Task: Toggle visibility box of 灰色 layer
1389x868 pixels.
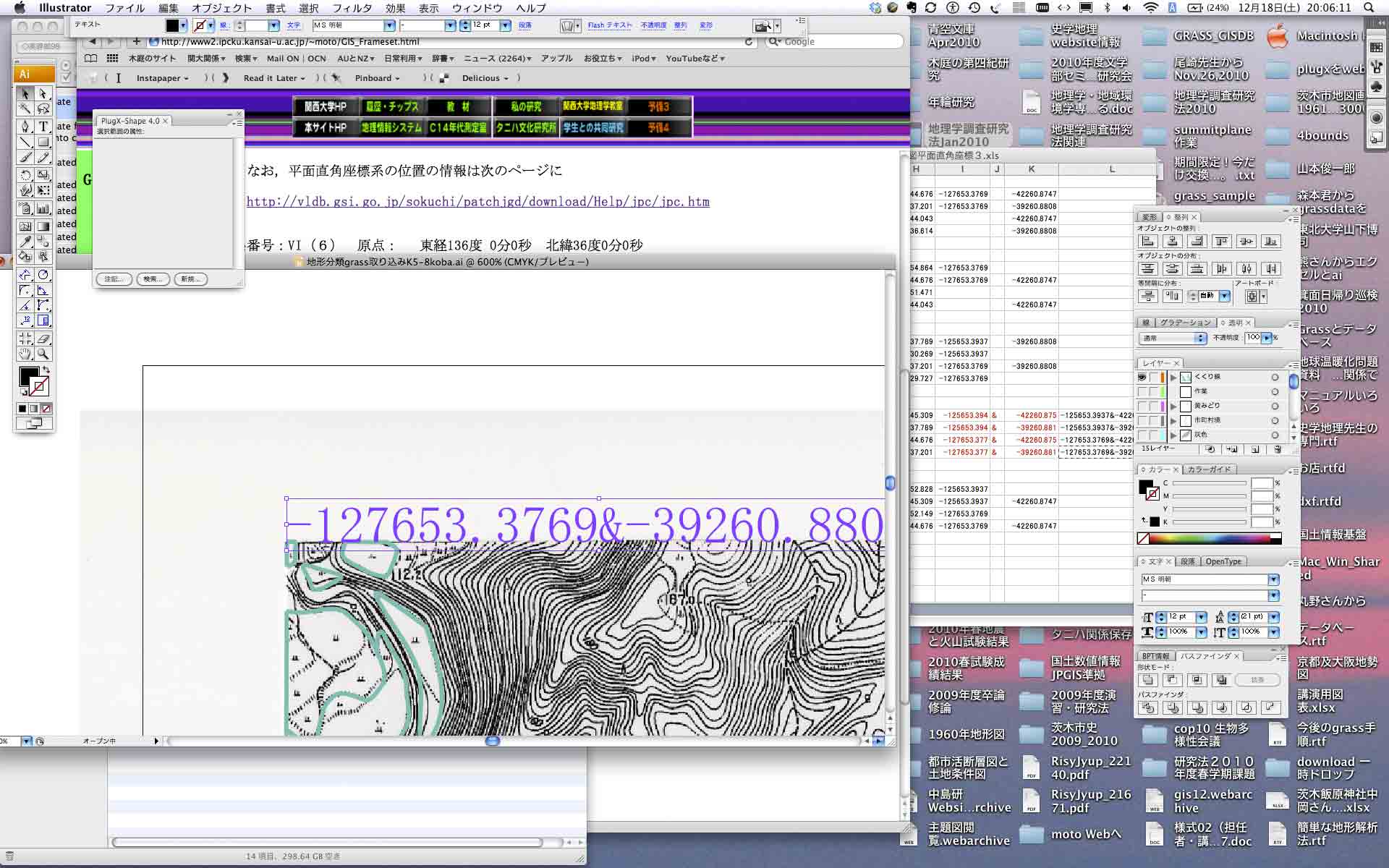Action: point(1142,435)
